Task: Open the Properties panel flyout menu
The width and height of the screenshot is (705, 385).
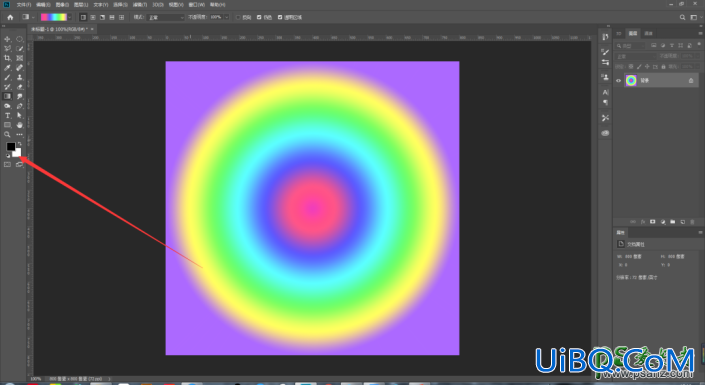Action: click(700, 232)
